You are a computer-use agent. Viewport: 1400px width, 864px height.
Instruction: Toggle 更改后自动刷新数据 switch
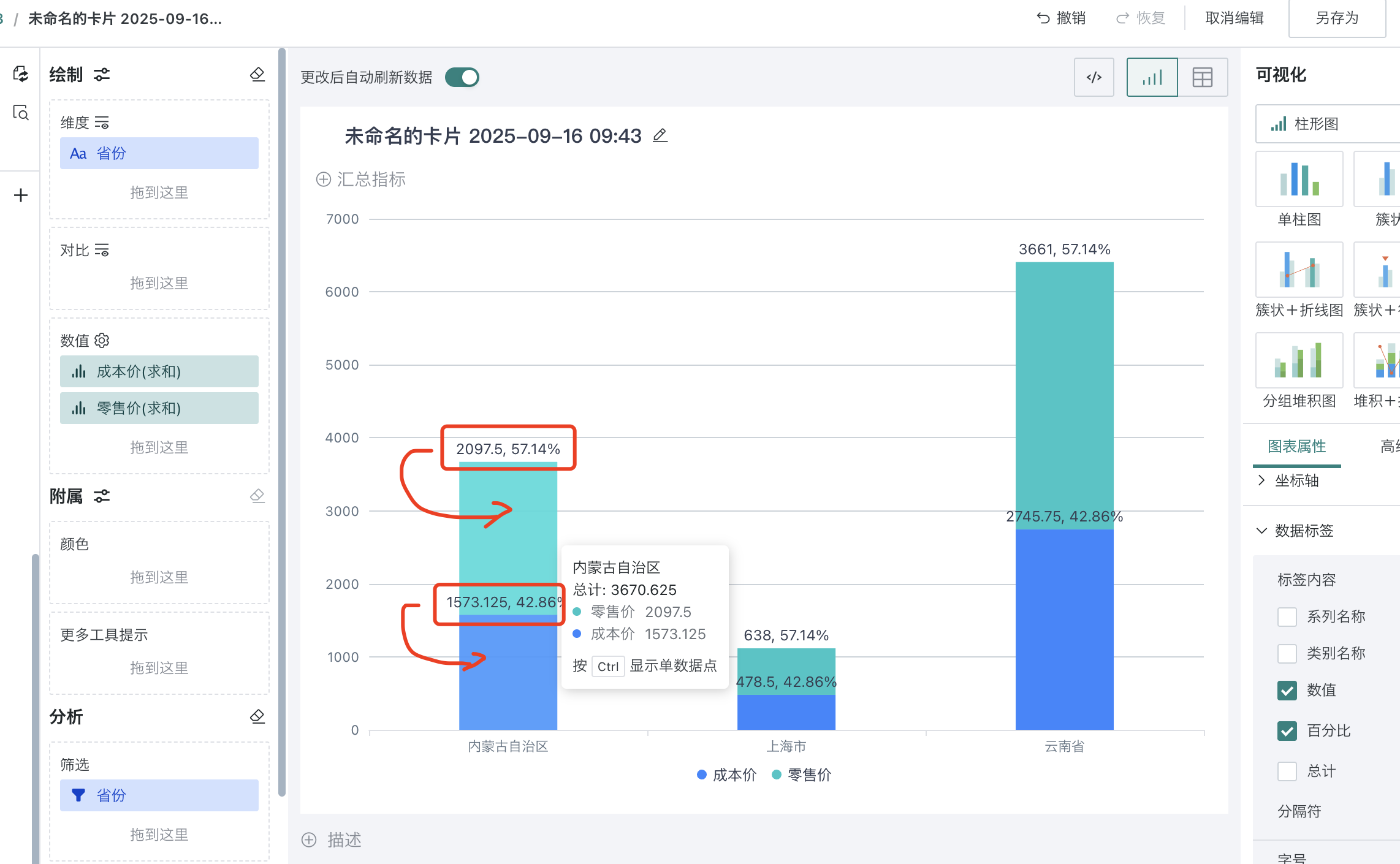click(462, 77)
